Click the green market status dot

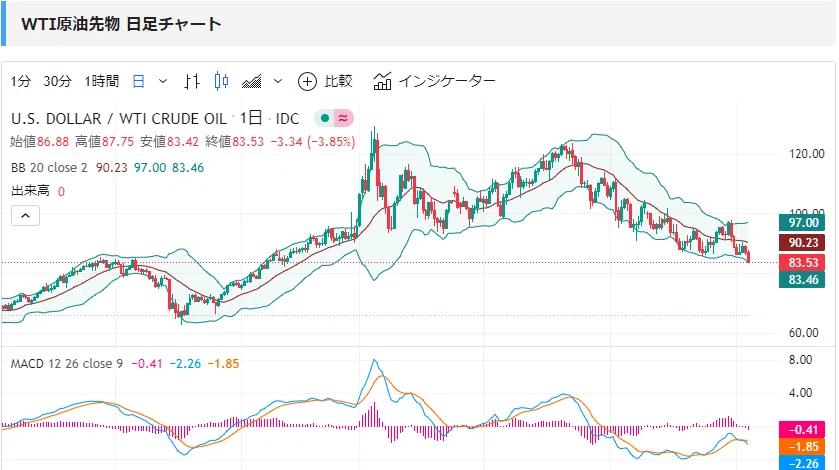point(324,118)
